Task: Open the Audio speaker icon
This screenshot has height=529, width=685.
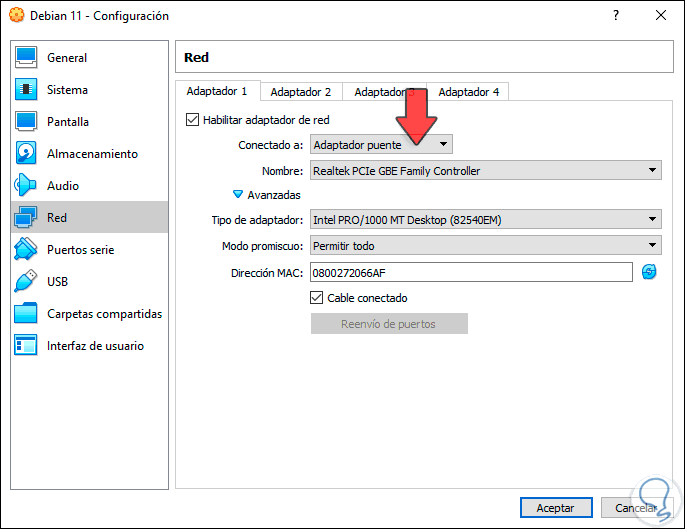Action: 27,186
